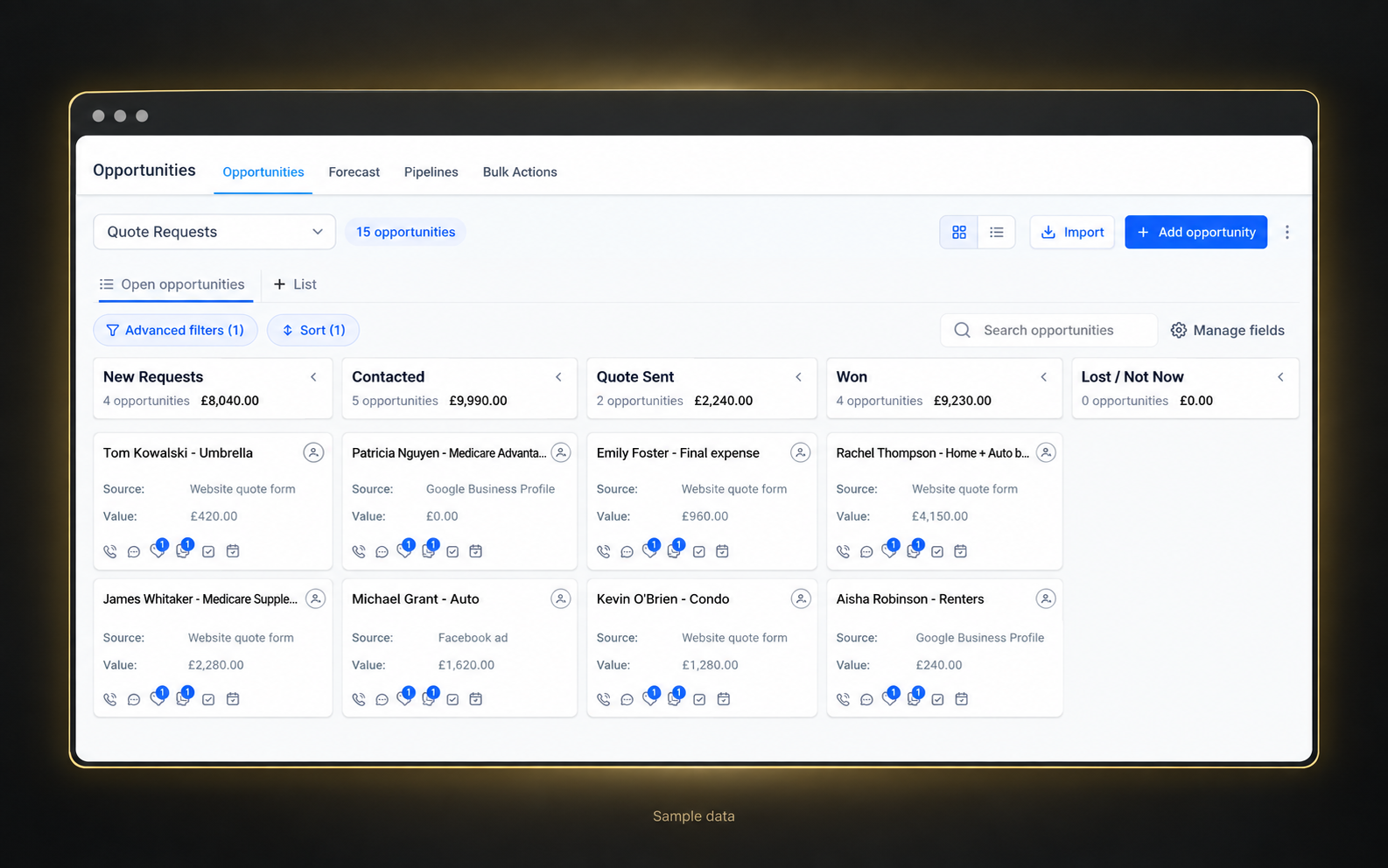This screenshot has width=1388, height=868.
Task: Click contact avatar on Emily Foster card
Action: tap(800, 452)
